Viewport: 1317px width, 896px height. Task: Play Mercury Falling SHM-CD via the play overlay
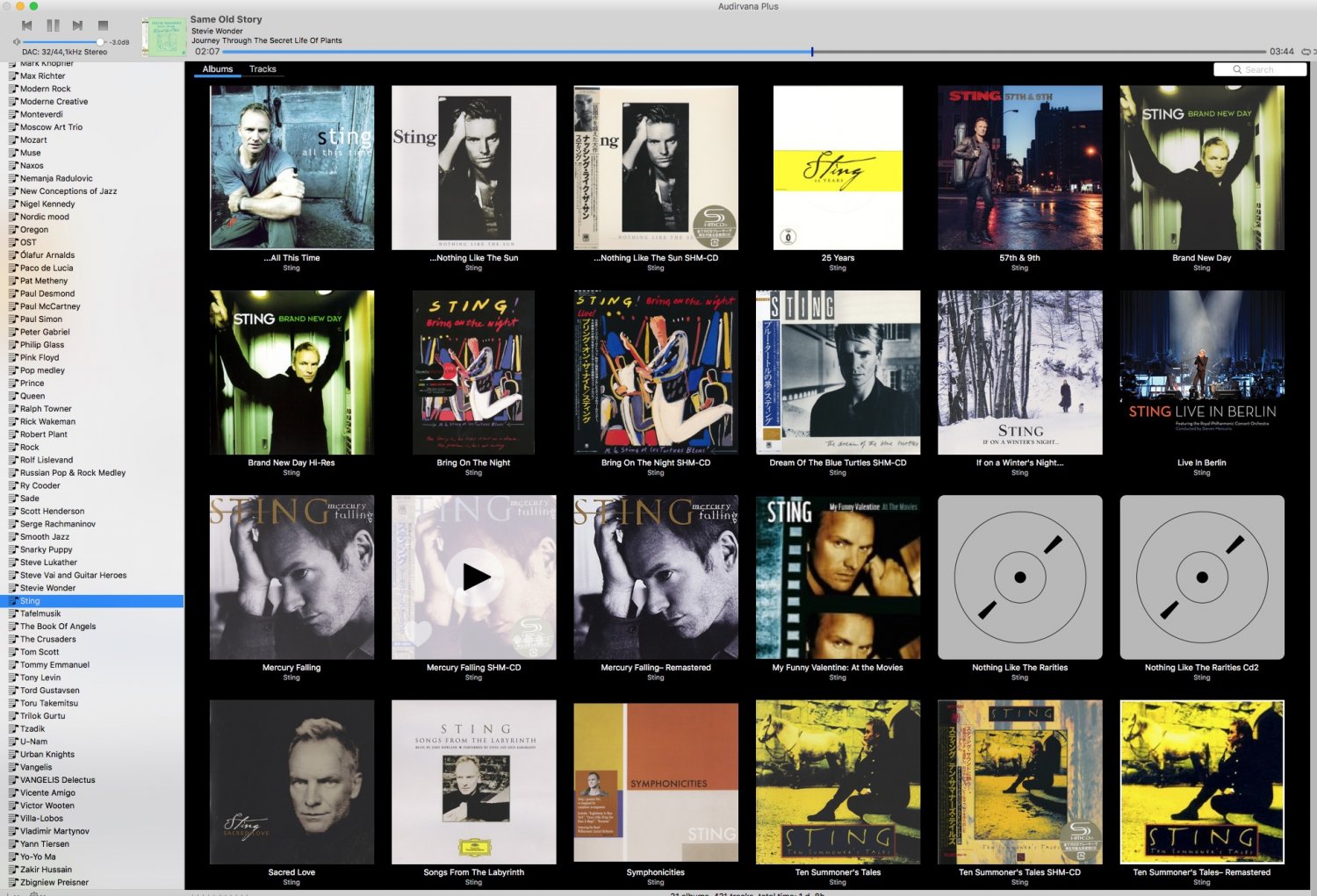[475, 577]
